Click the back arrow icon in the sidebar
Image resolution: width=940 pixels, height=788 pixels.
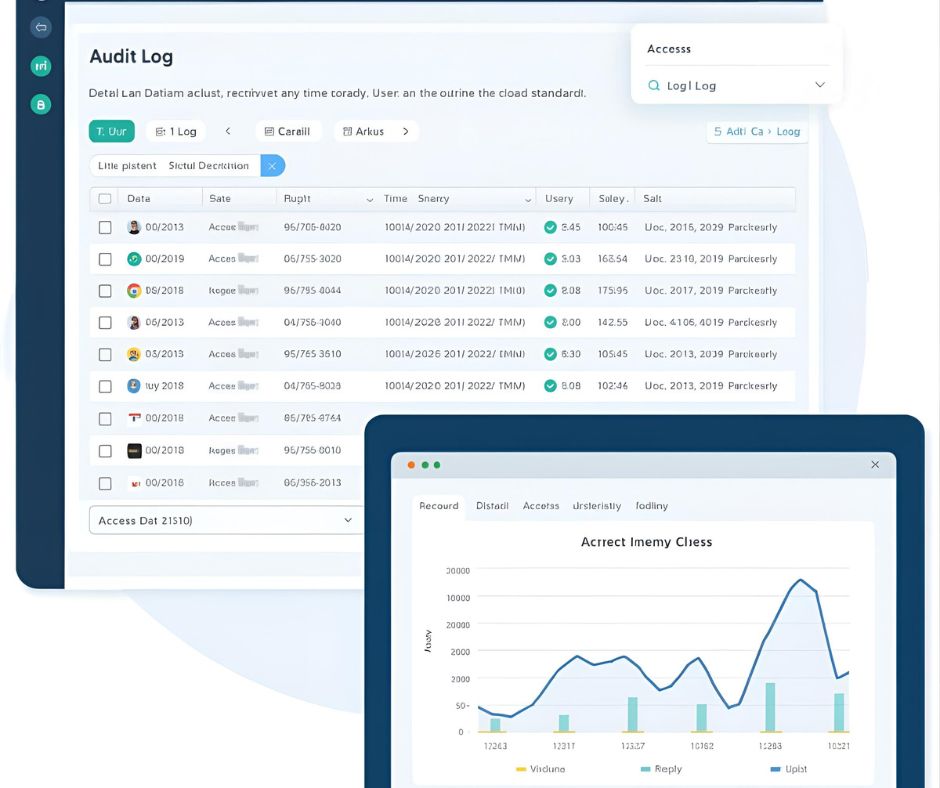tap(40, 27)
